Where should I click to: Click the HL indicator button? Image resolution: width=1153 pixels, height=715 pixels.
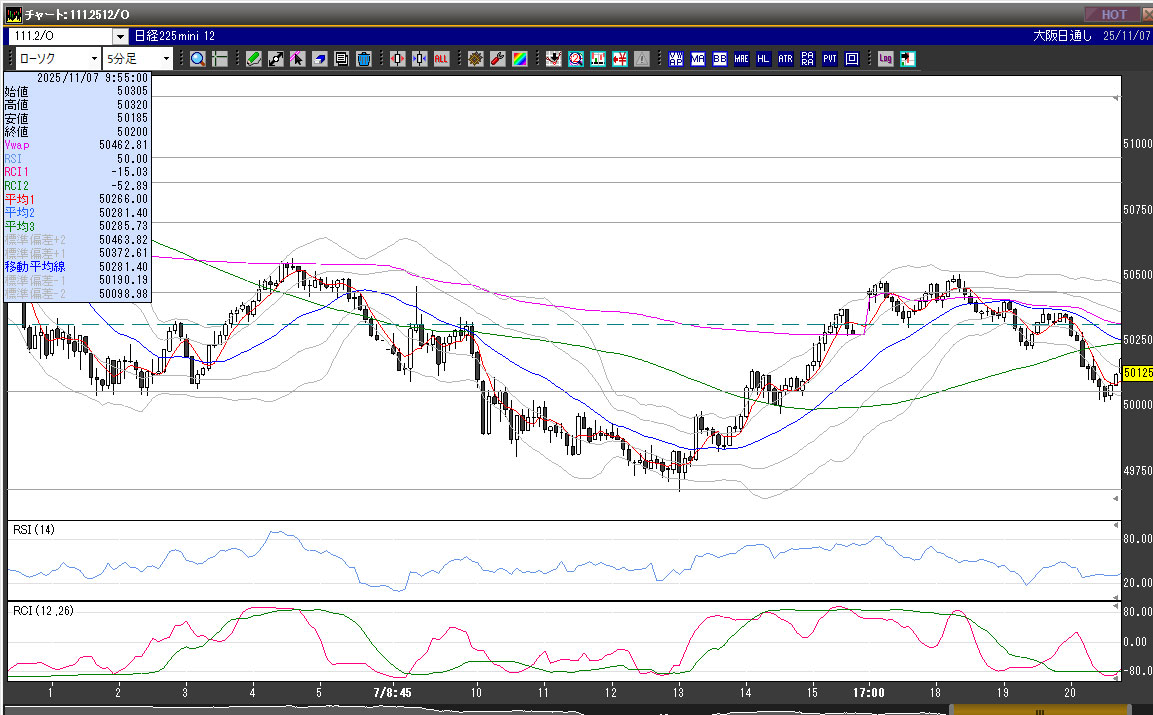tap(763, 59)
